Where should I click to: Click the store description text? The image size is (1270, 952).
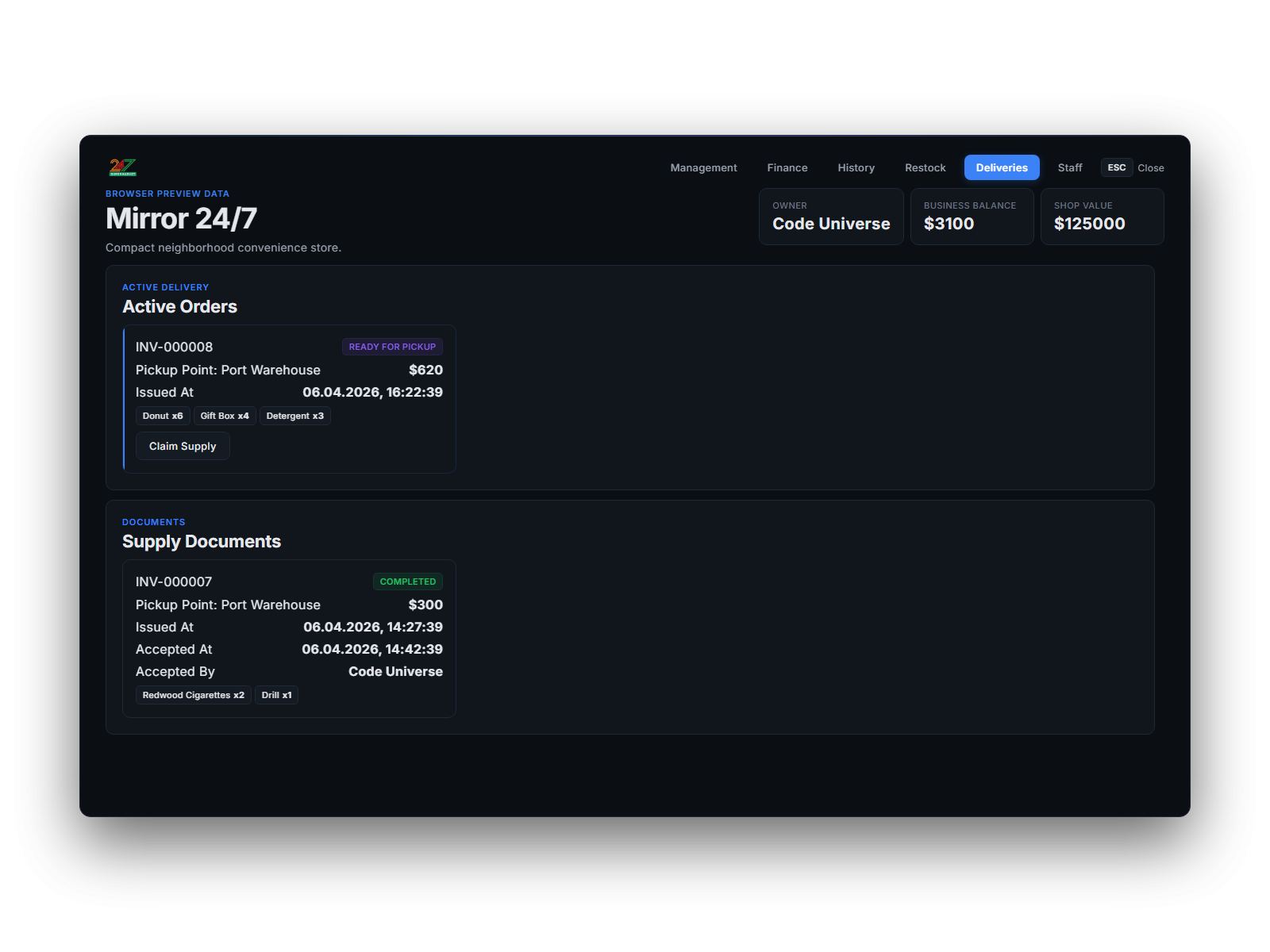click(x=223, y=248)
